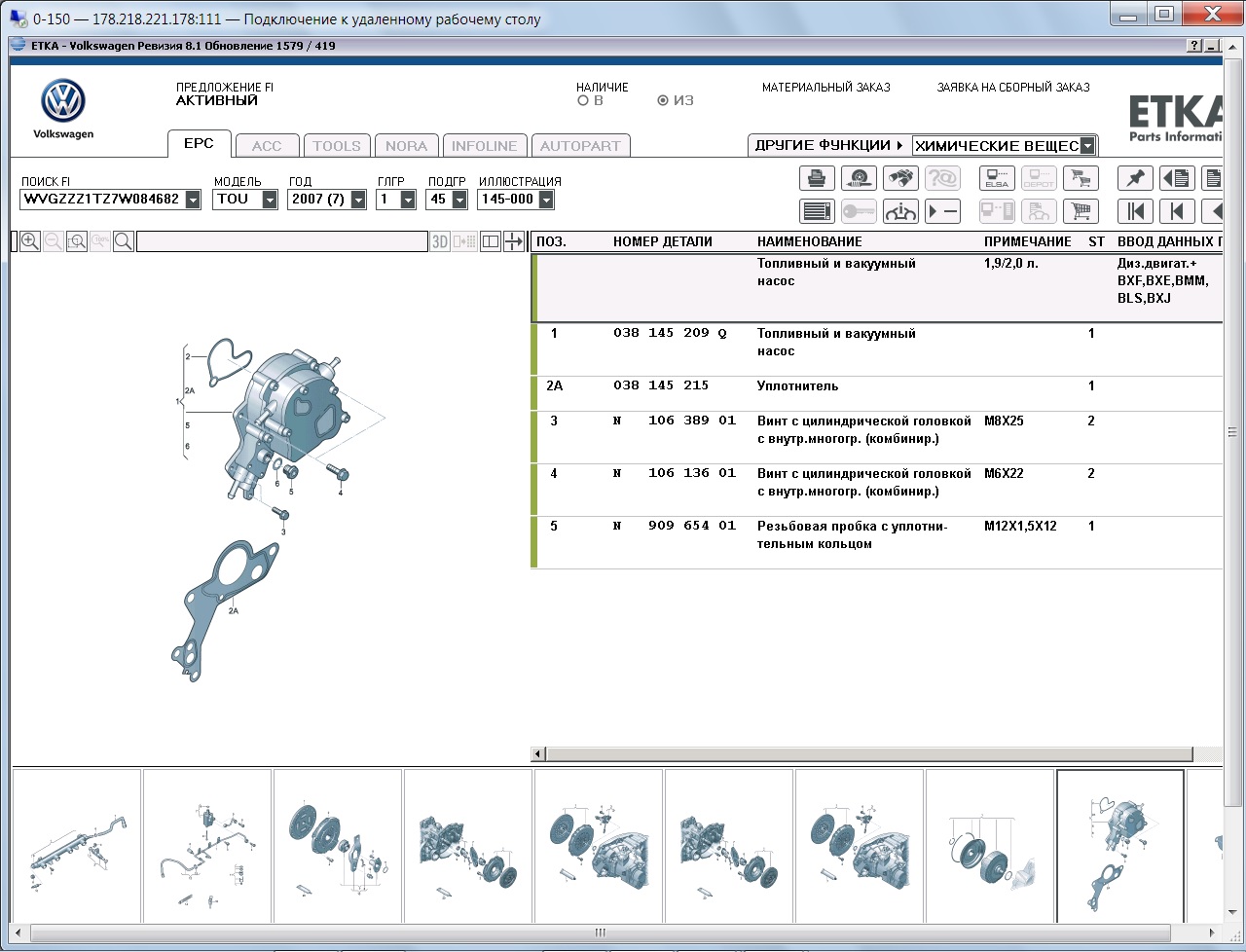1246x952 pixels.
Task: Select part N 106 136 01 row
Action: (876, 490)
